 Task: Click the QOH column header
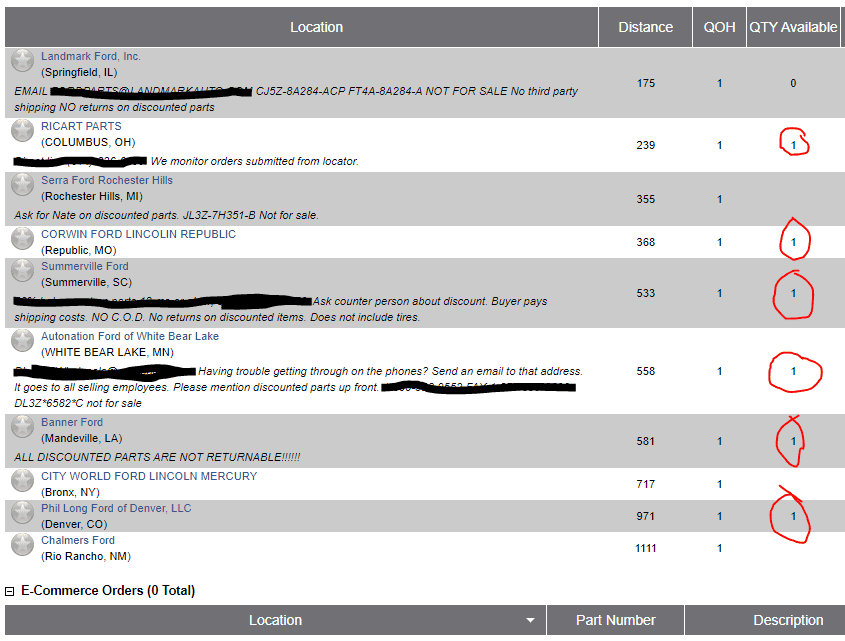[719, 27]
